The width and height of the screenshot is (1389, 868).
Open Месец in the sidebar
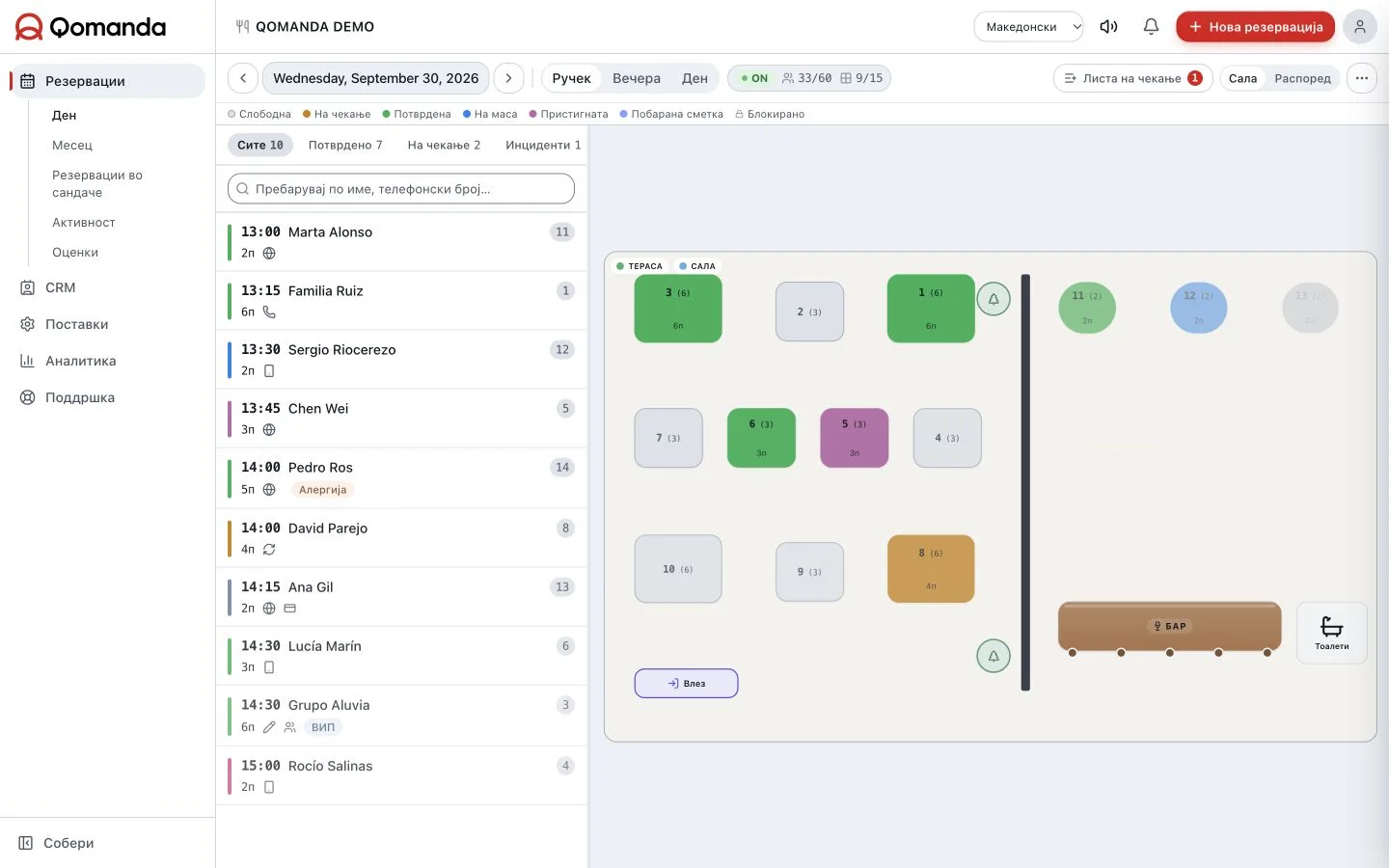[72, 145]
